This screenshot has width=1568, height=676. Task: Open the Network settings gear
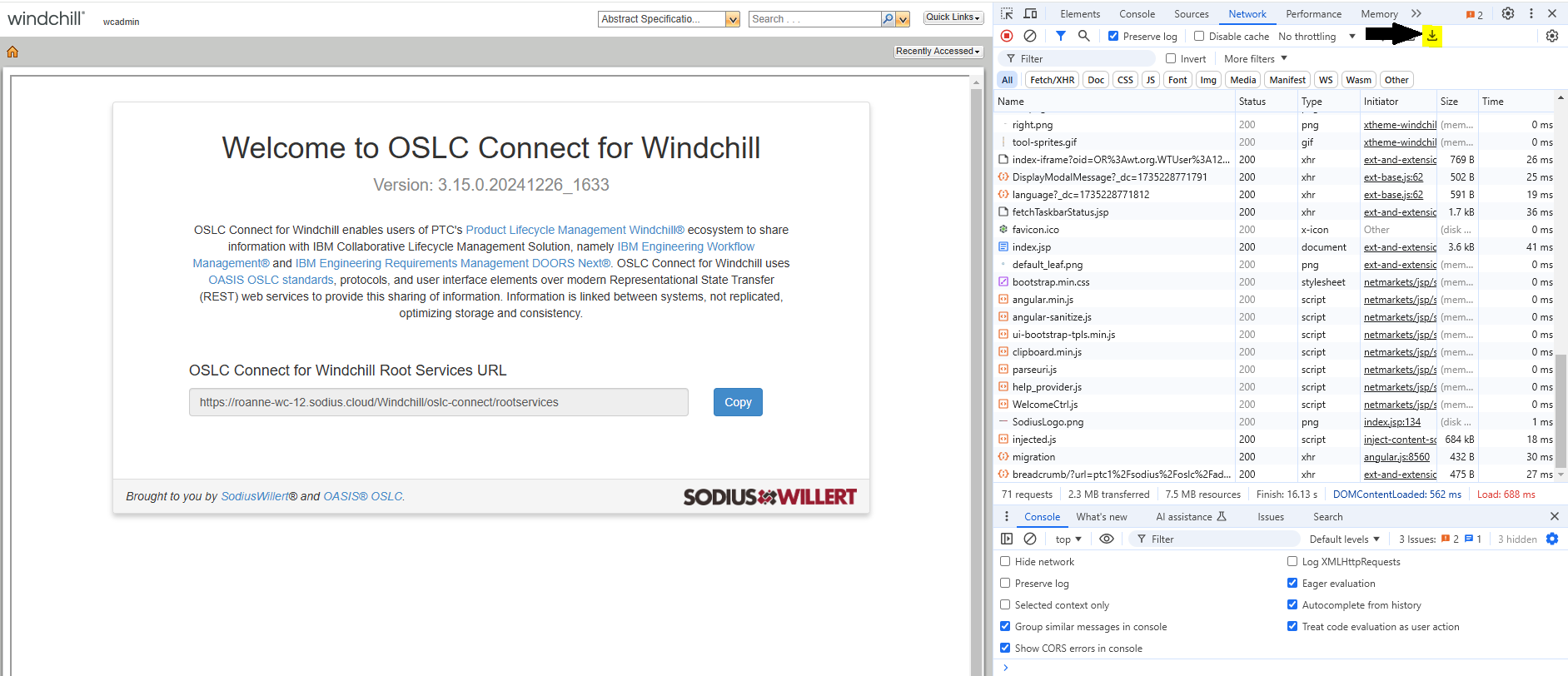pyautogui.click(x=1552, y=36)
